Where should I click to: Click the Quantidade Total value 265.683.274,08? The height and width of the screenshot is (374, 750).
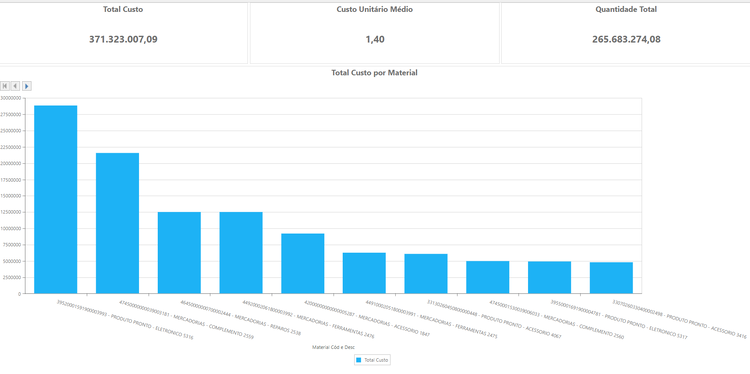click(x=626, y=39)
